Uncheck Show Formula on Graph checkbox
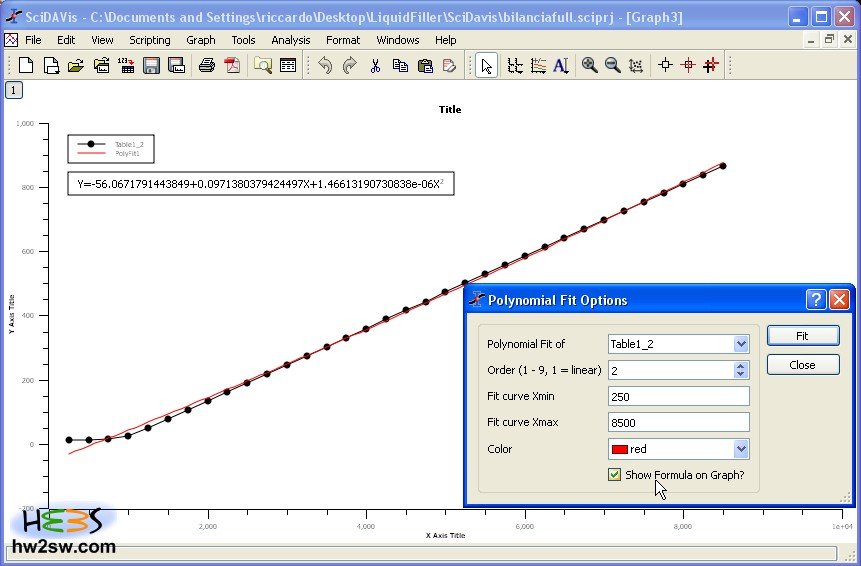The height and width of the screenshot is (566, 861). pyautogui.click(x=615, y=475)
